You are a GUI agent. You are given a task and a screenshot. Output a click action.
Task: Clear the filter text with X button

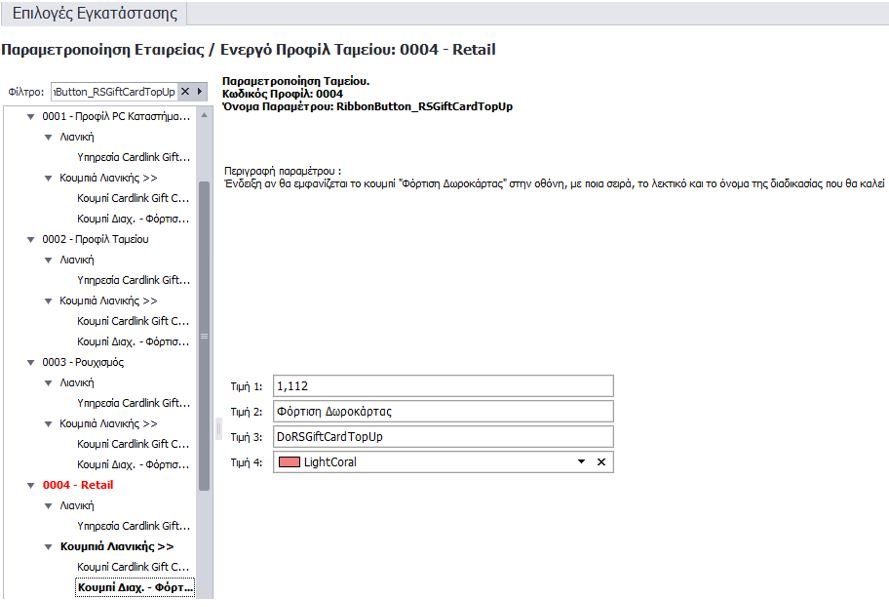(185, 91)
